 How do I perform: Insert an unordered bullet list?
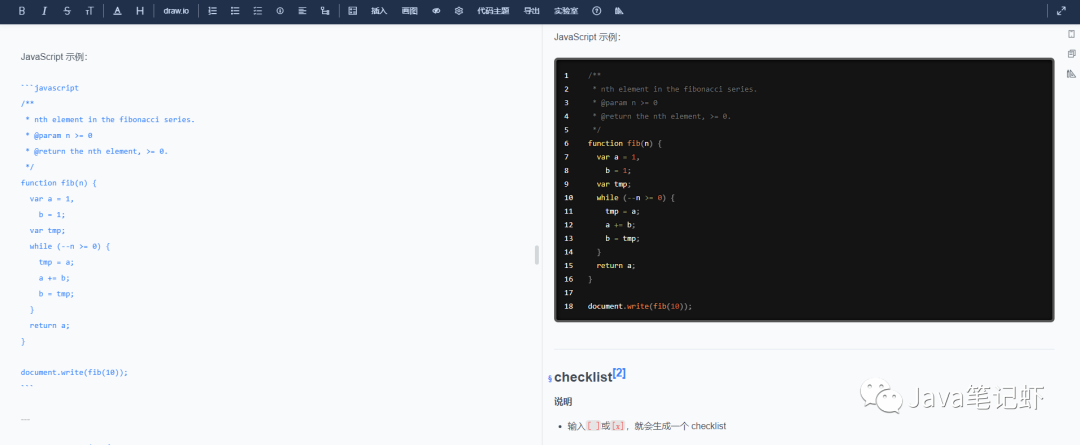(235, 11)
